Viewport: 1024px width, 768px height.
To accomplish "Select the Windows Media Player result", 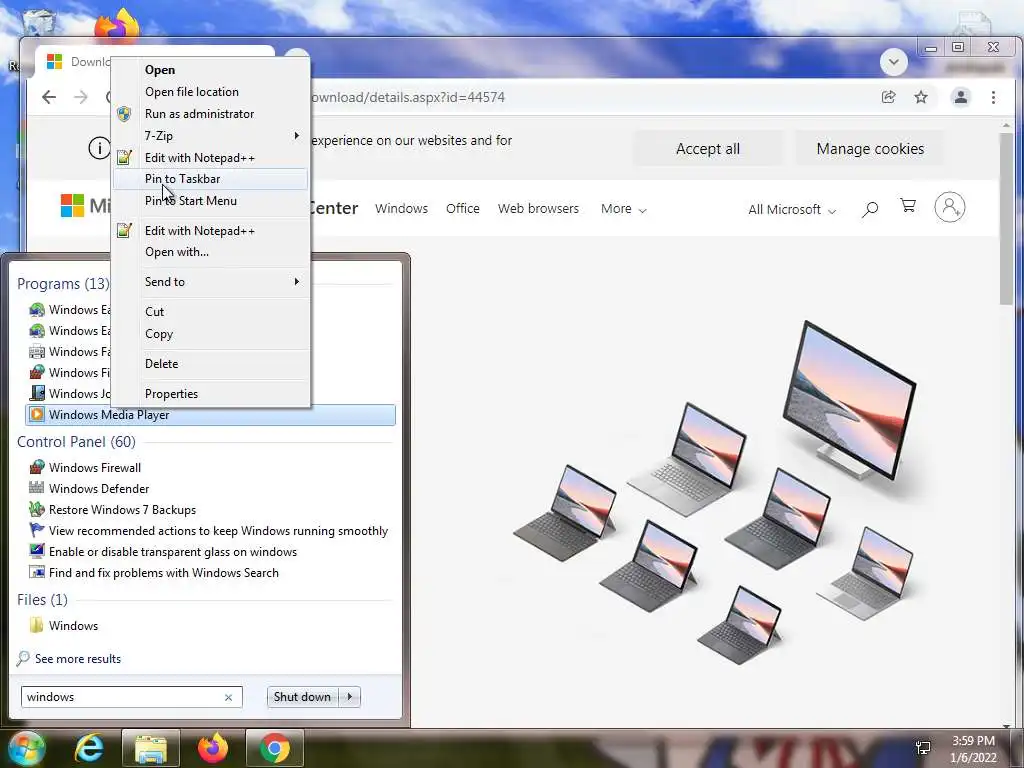I will [x=210, y=415].
